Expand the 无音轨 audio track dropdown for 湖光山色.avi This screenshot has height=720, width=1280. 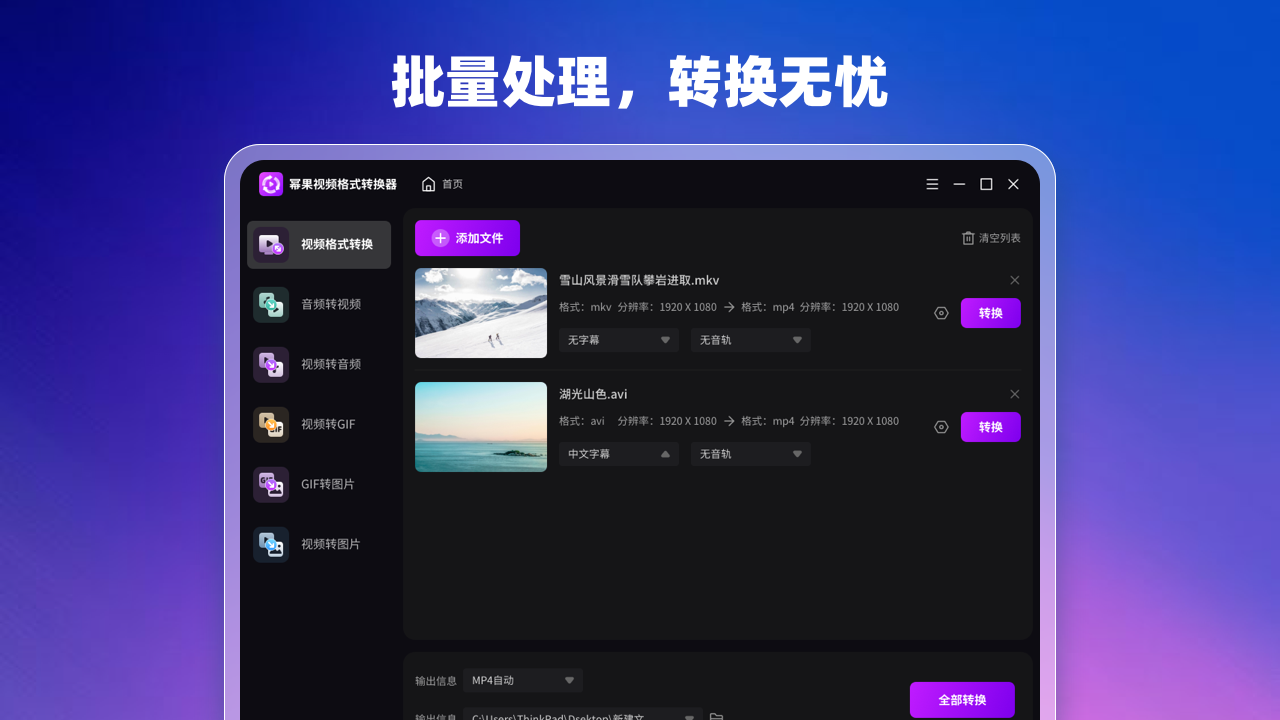750,454
